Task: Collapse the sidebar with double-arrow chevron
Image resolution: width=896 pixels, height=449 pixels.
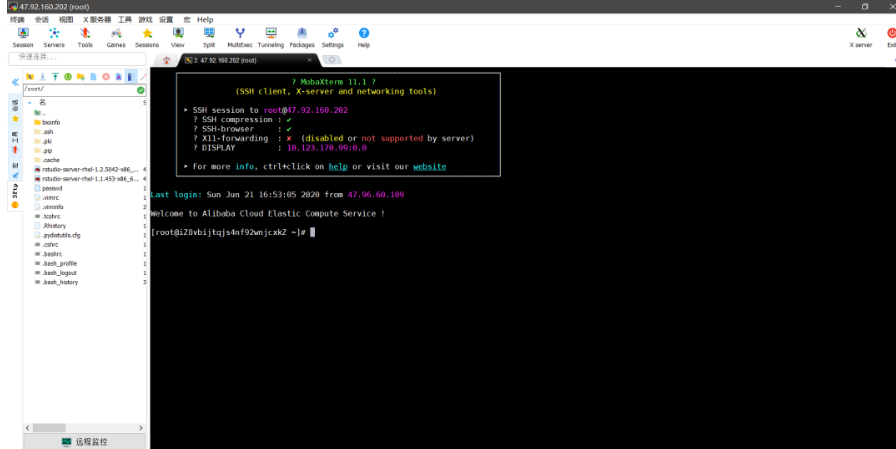Action: (x=15, y=82)
